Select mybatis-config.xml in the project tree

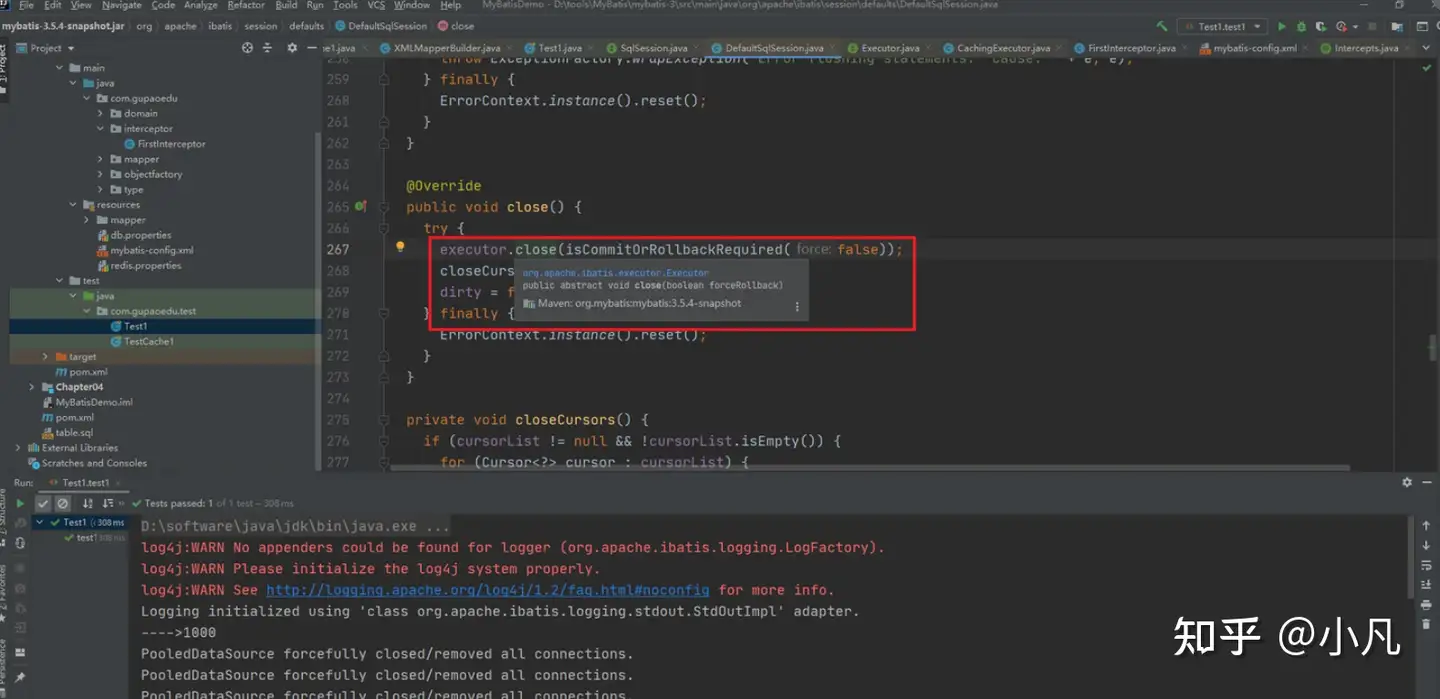coord(145,250)
